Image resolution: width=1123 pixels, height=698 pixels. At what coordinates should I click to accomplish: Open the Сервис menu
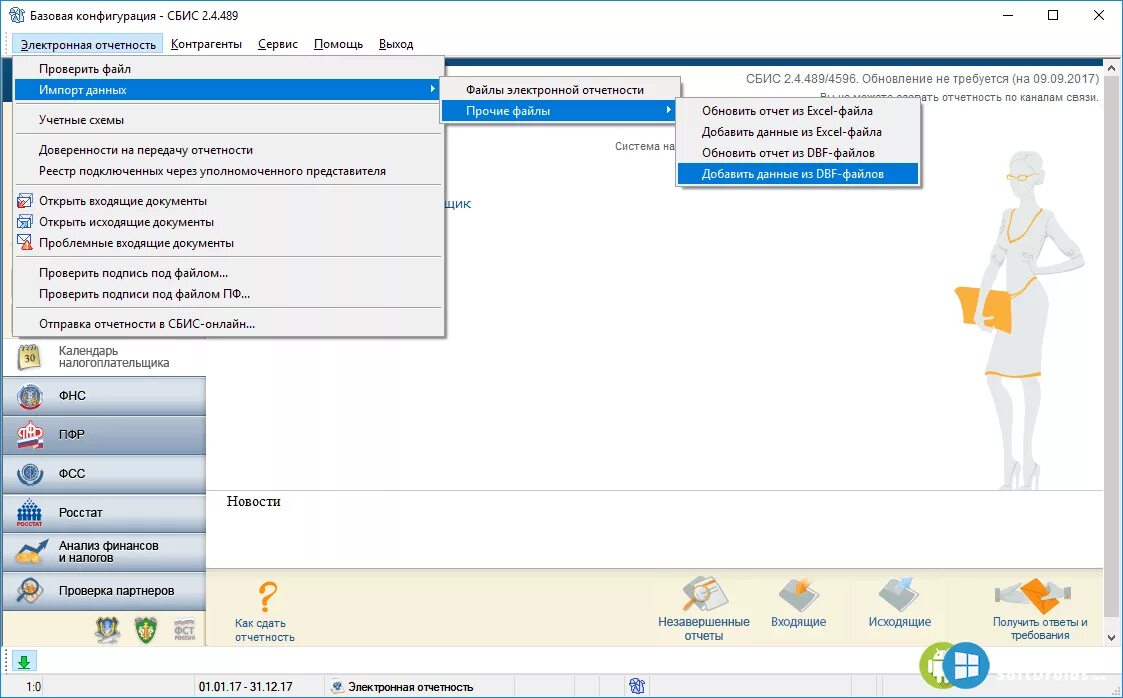[278, 44]
